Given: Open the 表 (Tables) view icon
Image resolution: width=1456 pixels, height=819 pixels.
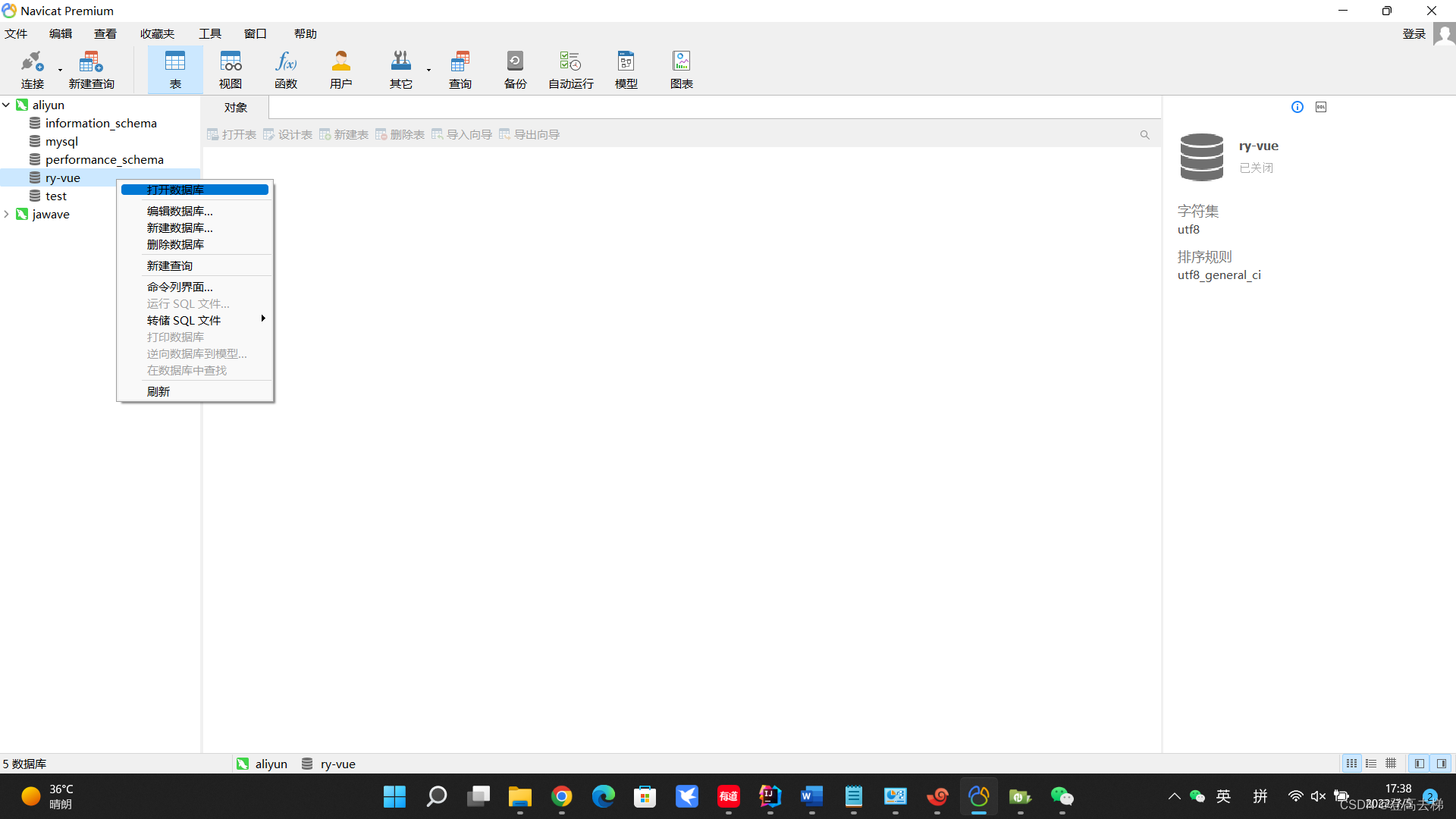Looking at the screenshot, I should (x=175, y=68).
